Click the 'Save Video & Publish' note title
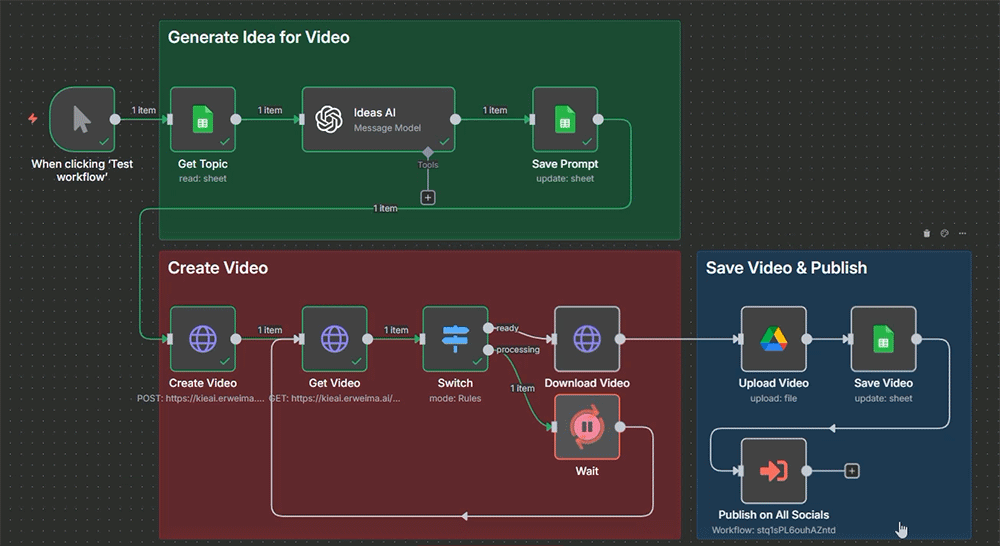Image resolution: width=1000 pixels, height=546 pixels. [786, 268]
